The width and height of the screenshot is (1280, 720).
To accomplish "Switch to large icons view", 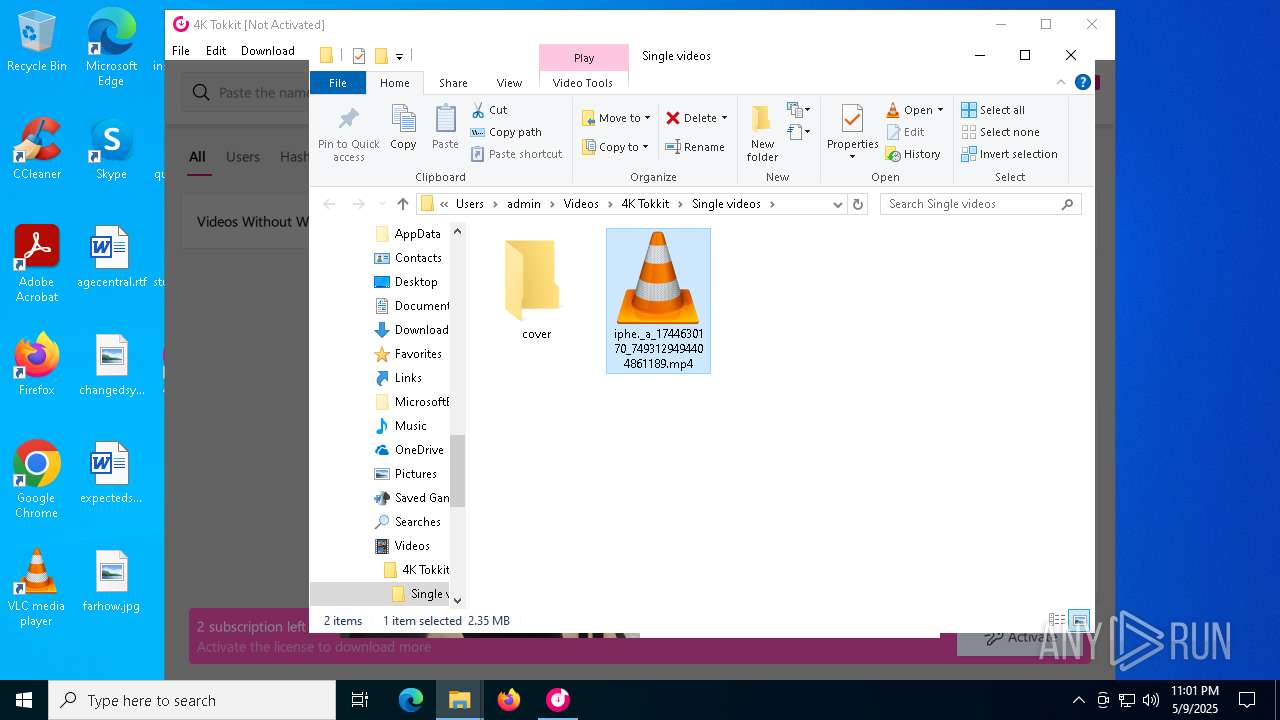I will coord(1079,621).
